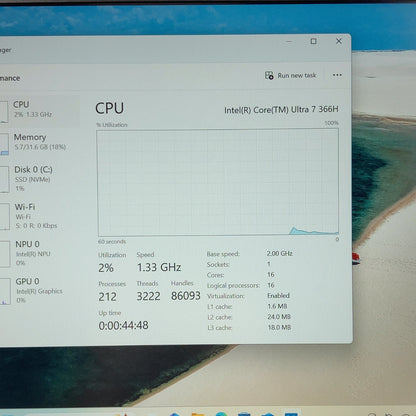Maximize the Task Manager window
Viewport: 416px width, 416px height.
point(313,41)
